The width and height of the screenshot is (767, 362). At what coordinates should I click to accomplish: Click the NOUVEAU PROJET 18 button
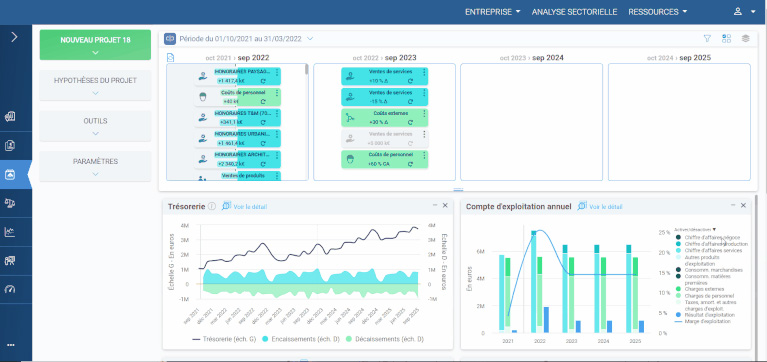coord(95,45)
